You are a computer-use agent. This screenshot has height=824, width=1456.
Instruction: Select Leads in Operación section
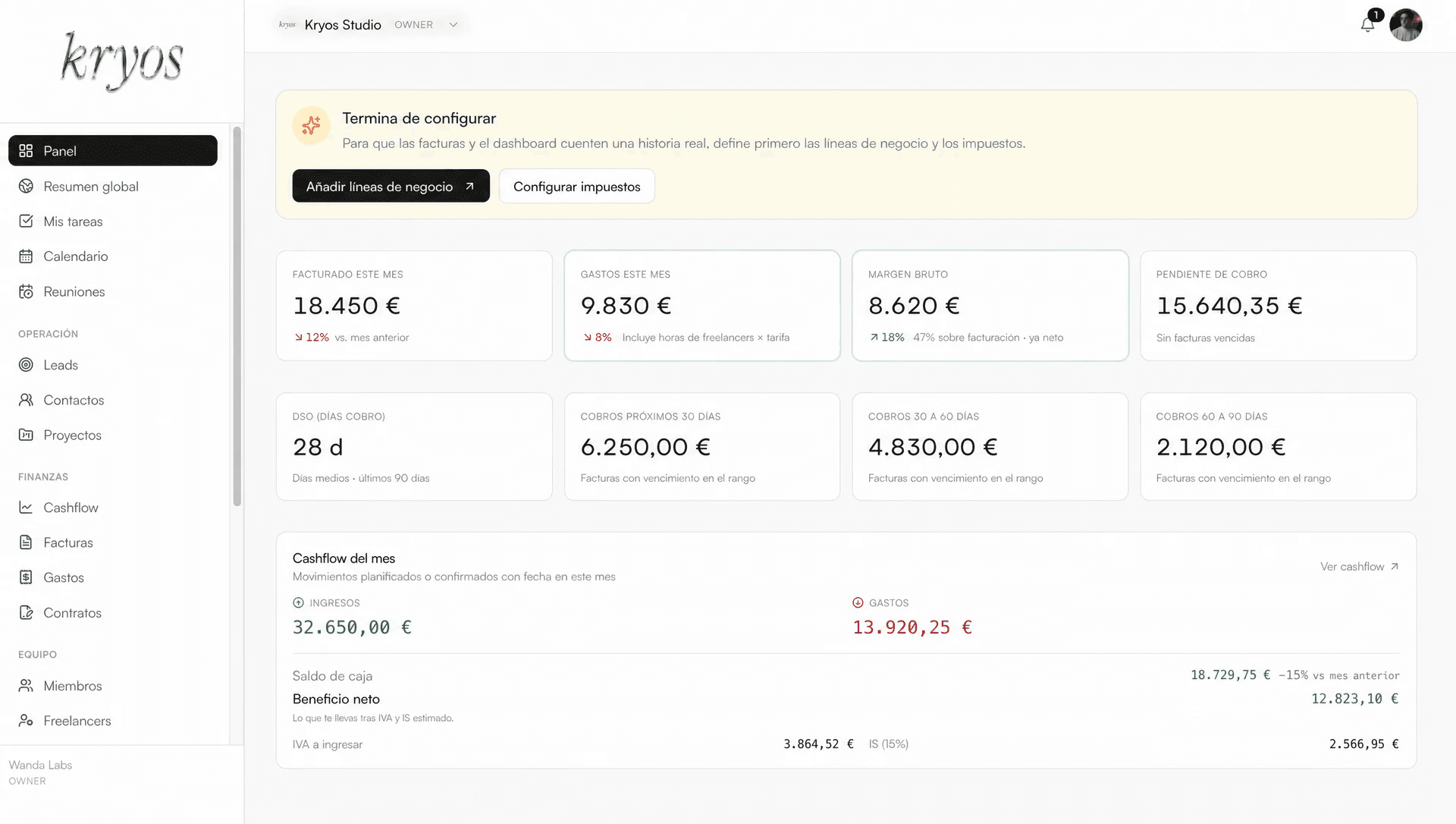pyautogui.click(x=113, y=365)
